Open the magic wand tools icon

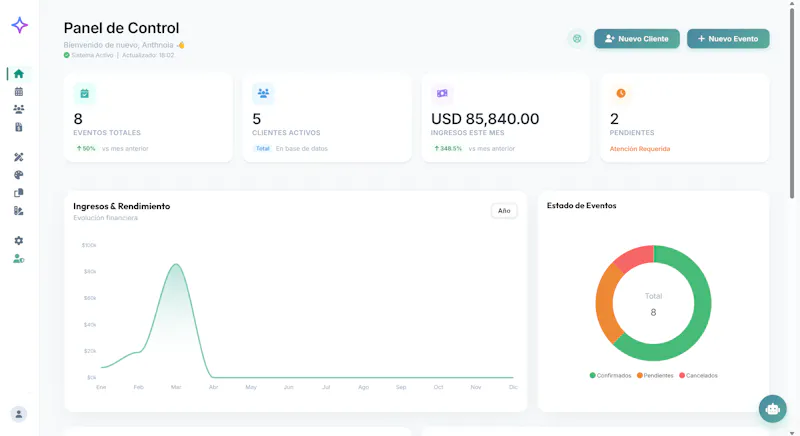pos(19,157)
